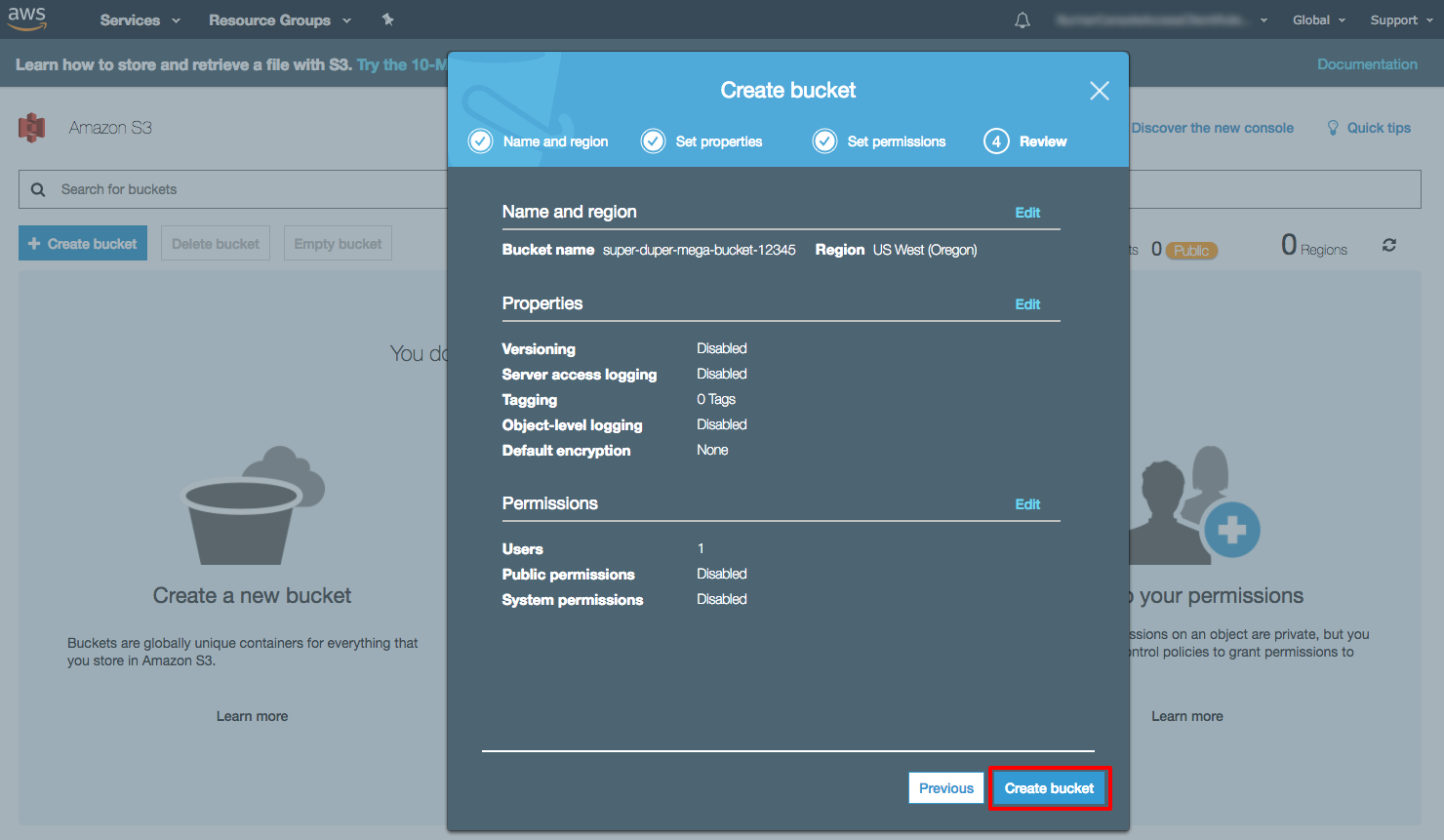Click the Public badge

click(x=1191, y=251)
